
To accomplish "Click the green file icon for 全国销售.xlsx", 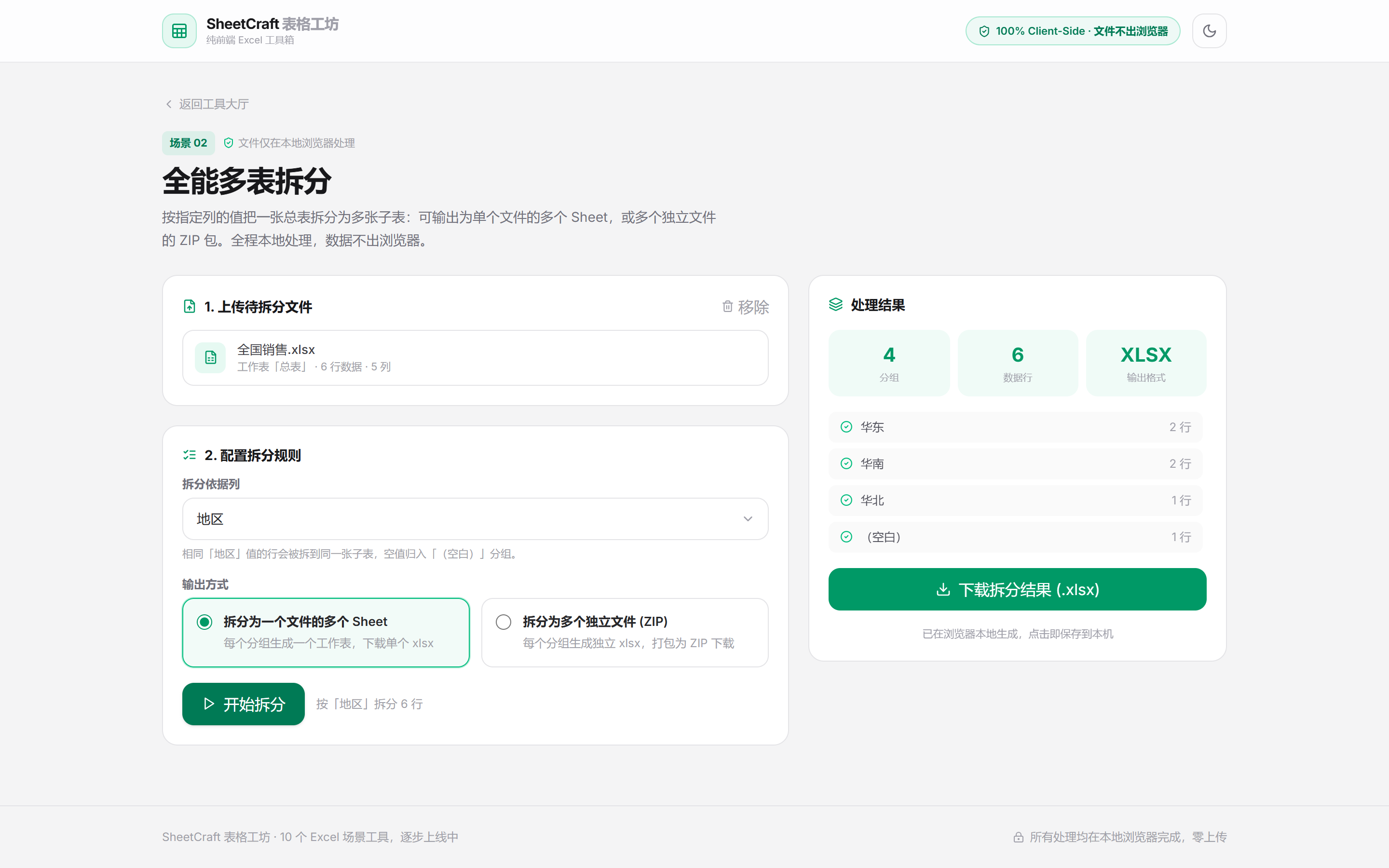I will 211,358.
